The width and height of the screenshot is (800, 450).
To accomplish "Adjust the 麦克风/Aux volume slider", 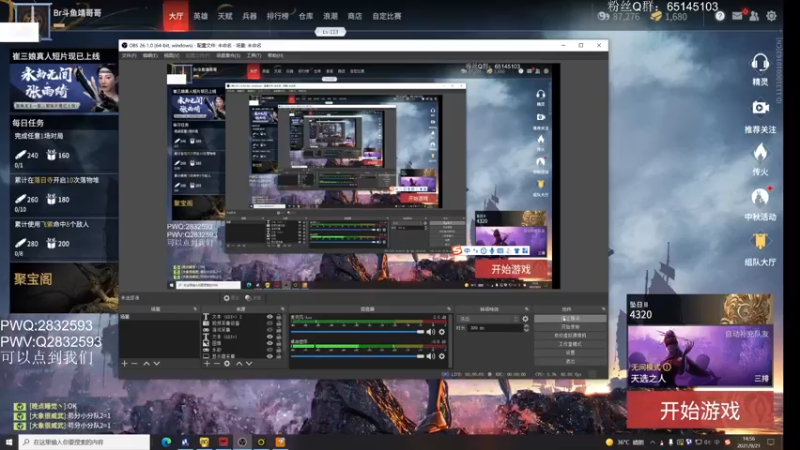I will click(x=358, y=332).
